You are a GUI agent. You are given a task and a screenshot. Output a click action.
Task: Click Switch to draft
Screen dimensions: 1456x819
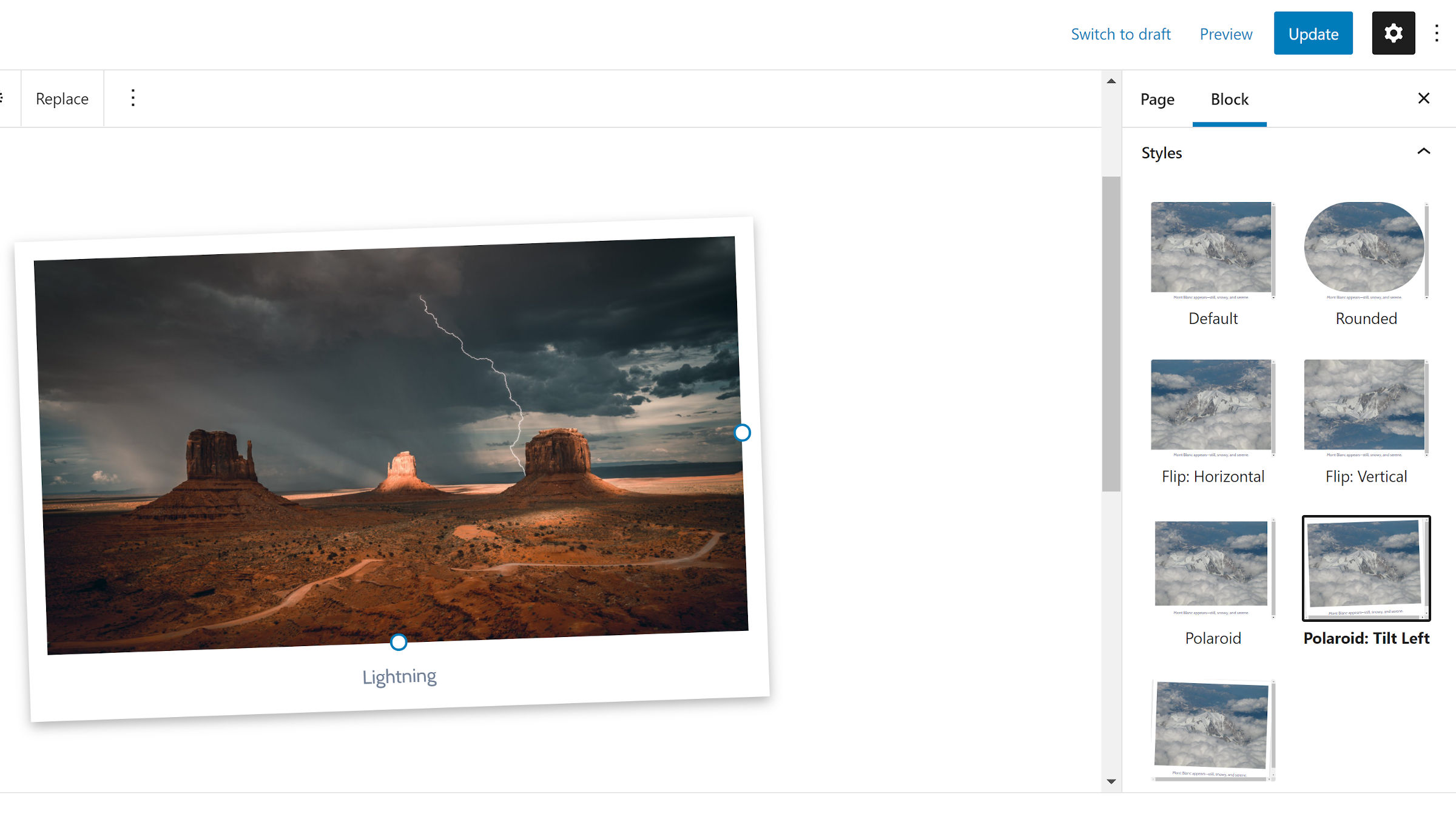[1121, 34]
